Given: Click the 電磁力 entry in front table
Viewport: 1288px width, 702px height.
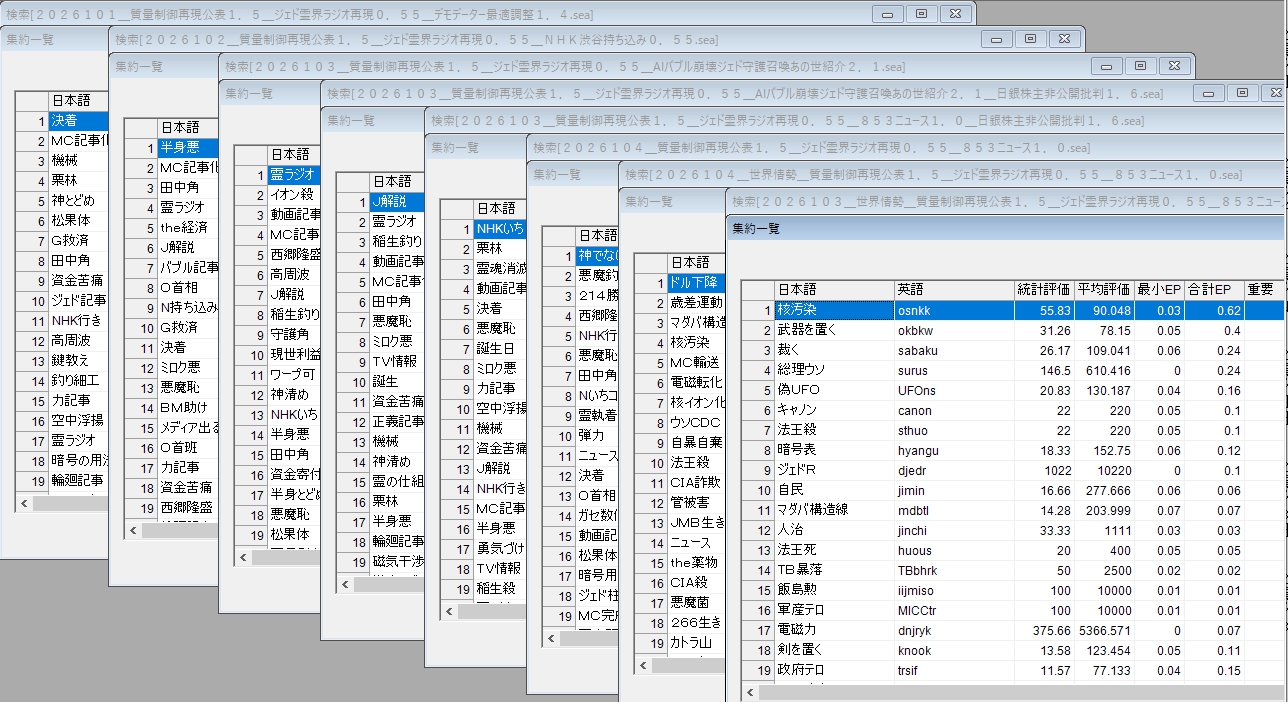Looking at the screenshot, I should pyautogui.click(x=796, y=630).
